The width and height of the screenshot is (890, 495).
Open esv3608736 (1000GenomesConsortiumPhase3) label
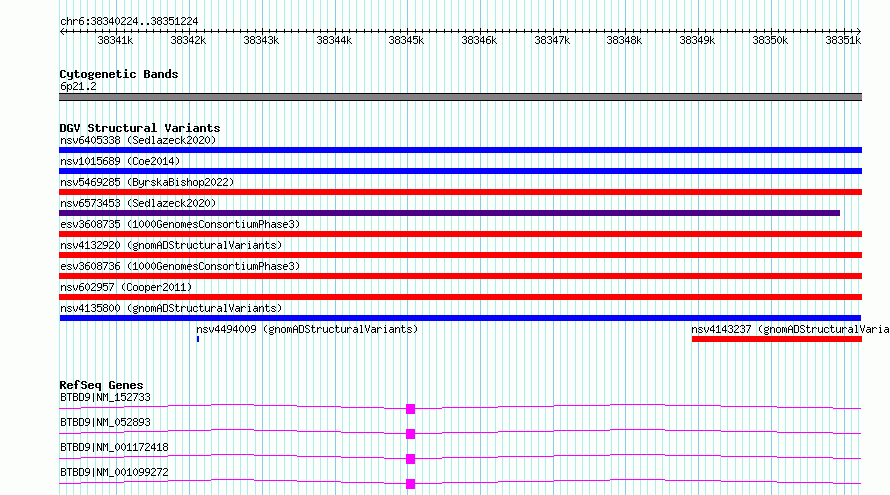(x=180, y=266)
